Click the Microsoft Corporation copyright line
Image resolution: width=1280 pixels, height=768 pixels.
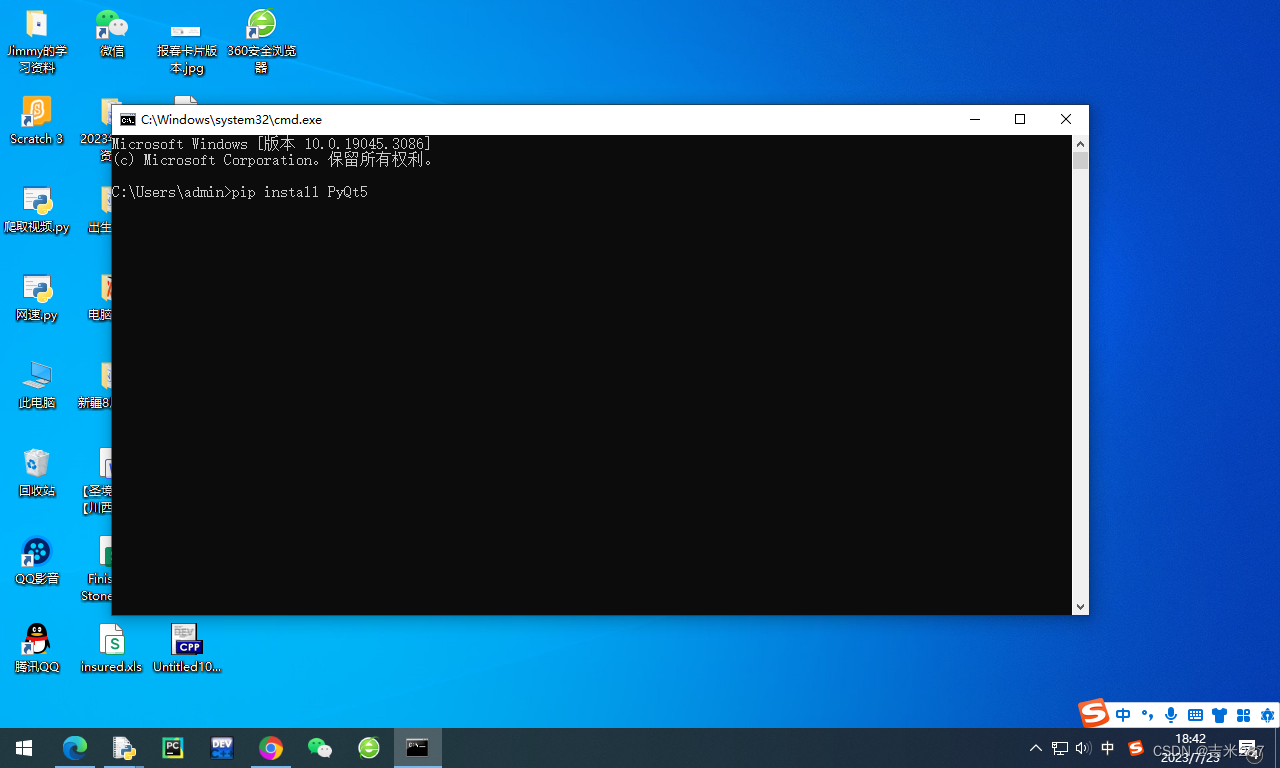pos(273,160)
